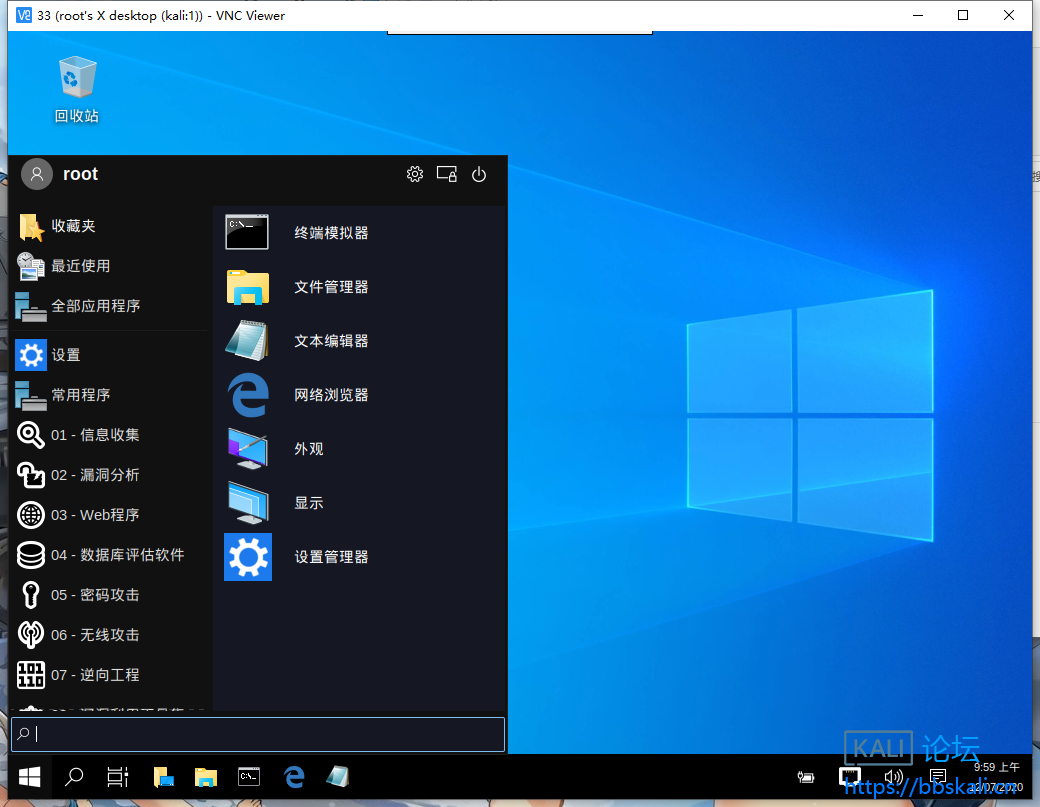Open the gear settings icon beside root

415,174
